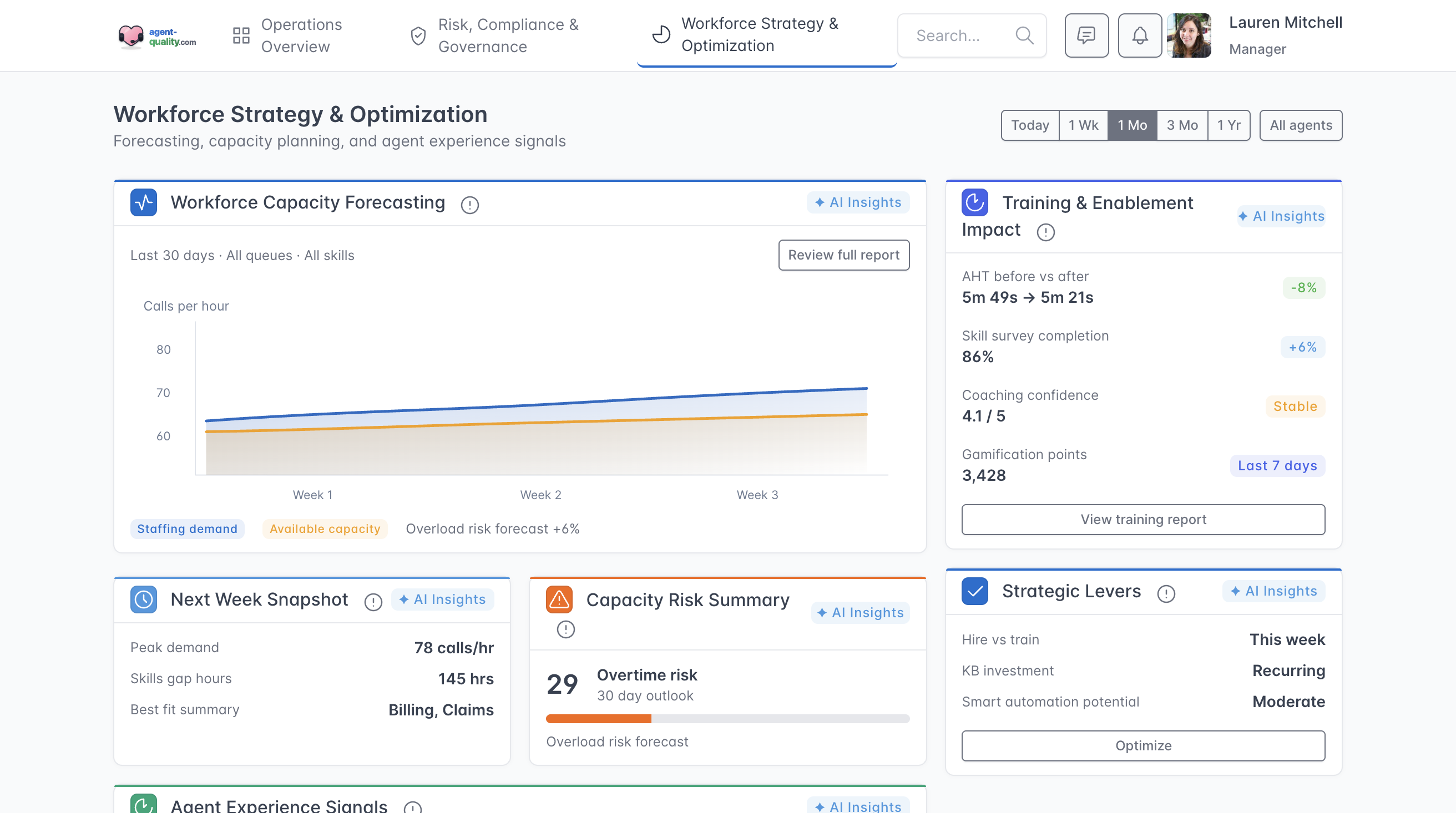Viewport: 1456px width, 813px height.
Task: Click info icon next to Strategic Levers
Action: pos(1165,593)
